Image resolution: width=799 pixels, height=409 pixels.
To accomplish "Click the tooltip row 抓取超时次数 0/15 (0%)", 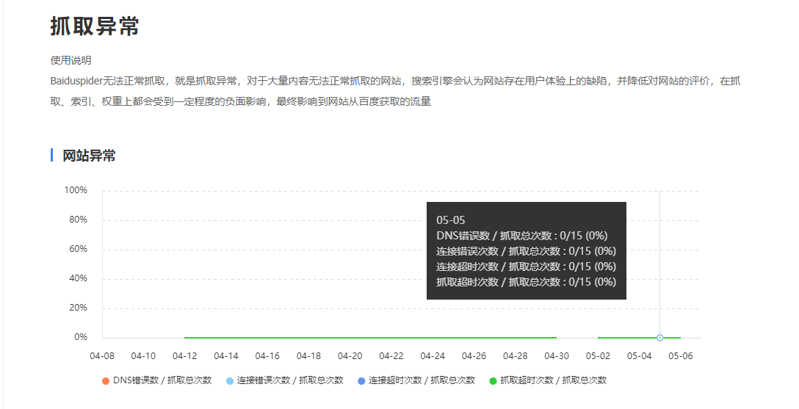I will pyautogui.click(x=526, y=282).
